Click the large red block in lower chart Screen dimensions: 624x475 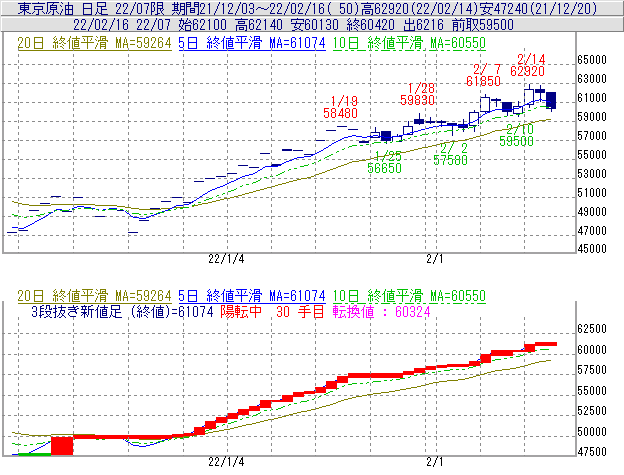[x=62, y=446]
